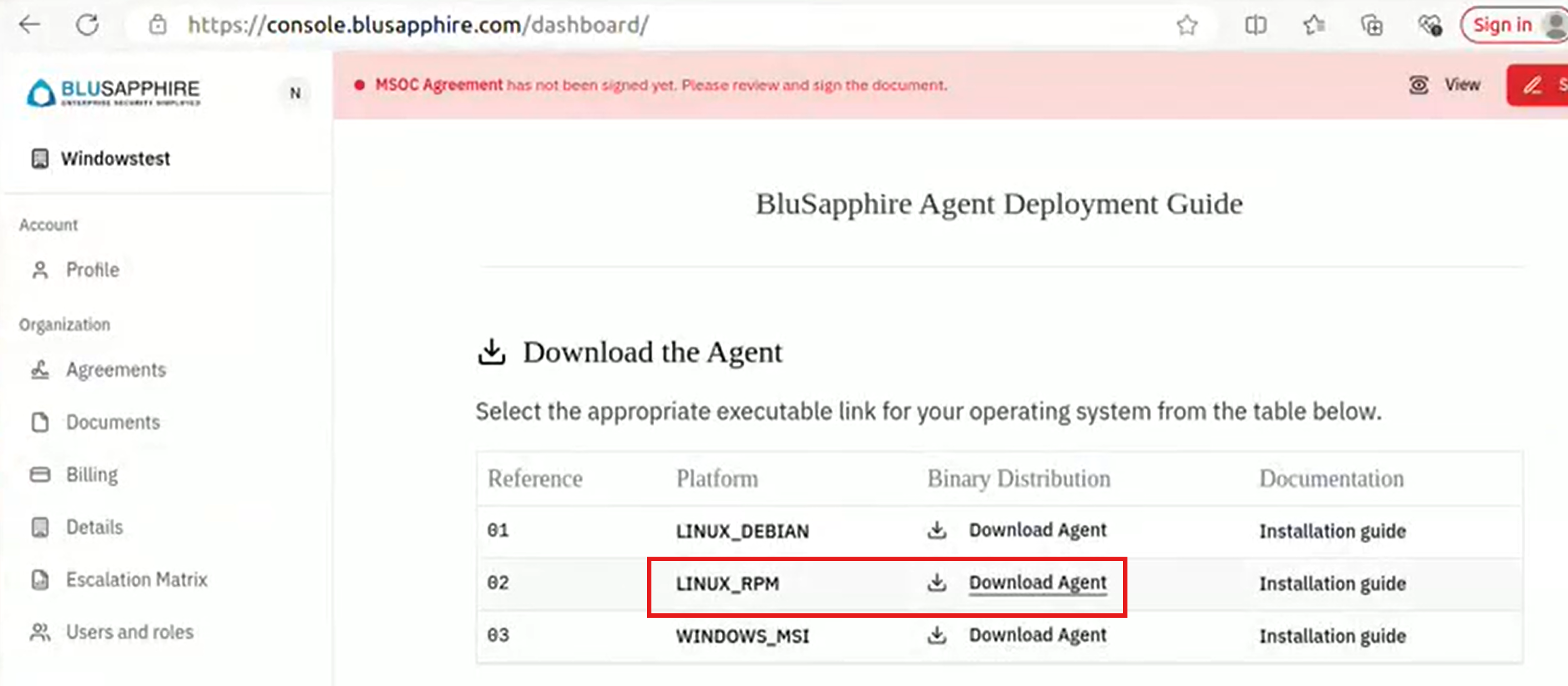
Task: Open browser favorites list icon
Action: coord(1313,26)
